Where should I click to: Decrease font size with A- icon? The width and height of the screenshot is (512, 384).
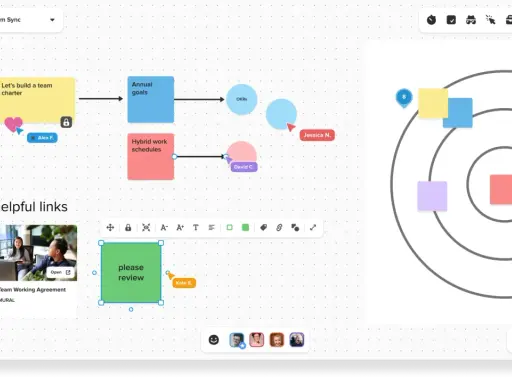coord(164,228)
